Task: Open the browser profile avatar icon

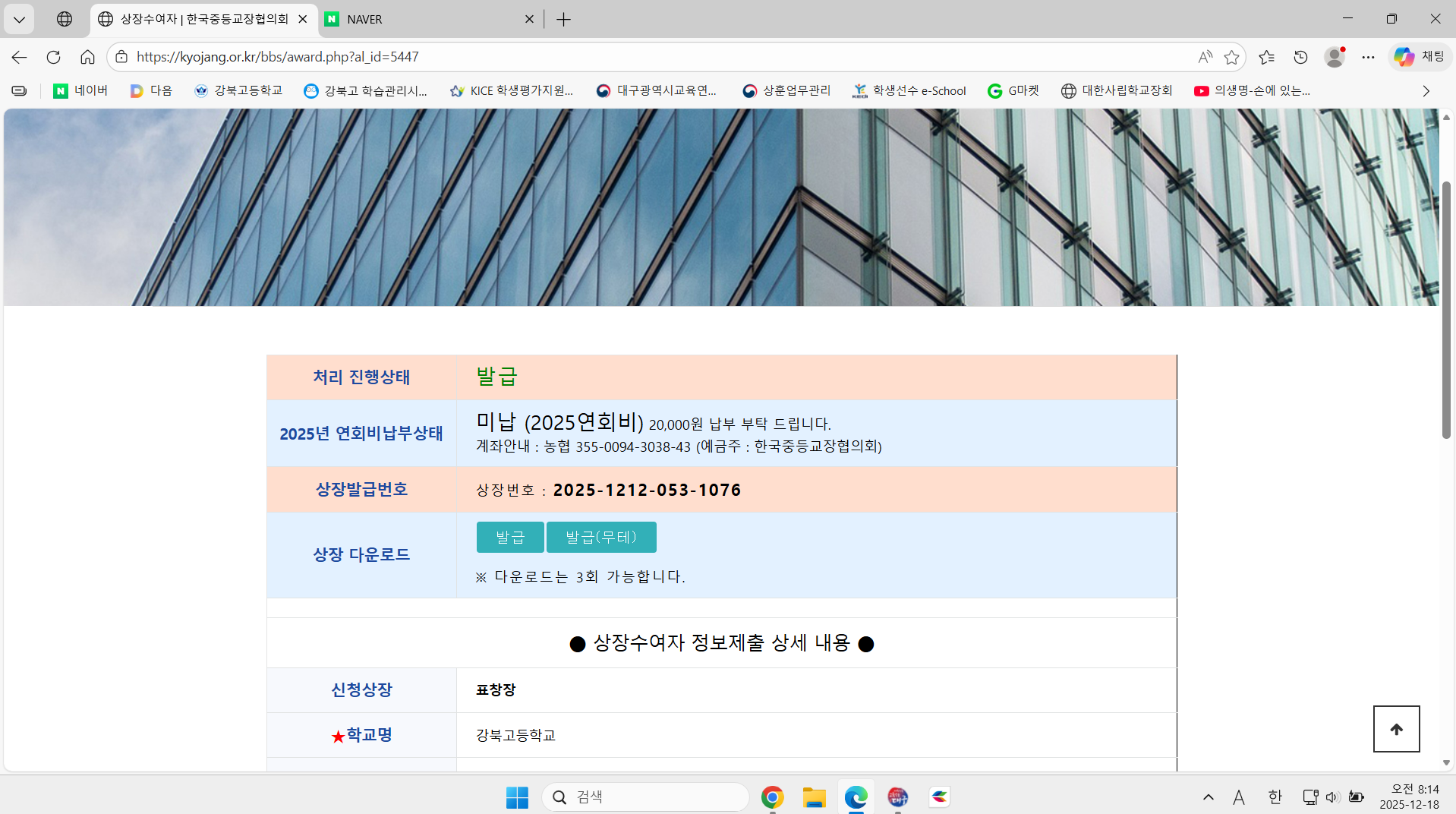Action: coord(1334,57)
